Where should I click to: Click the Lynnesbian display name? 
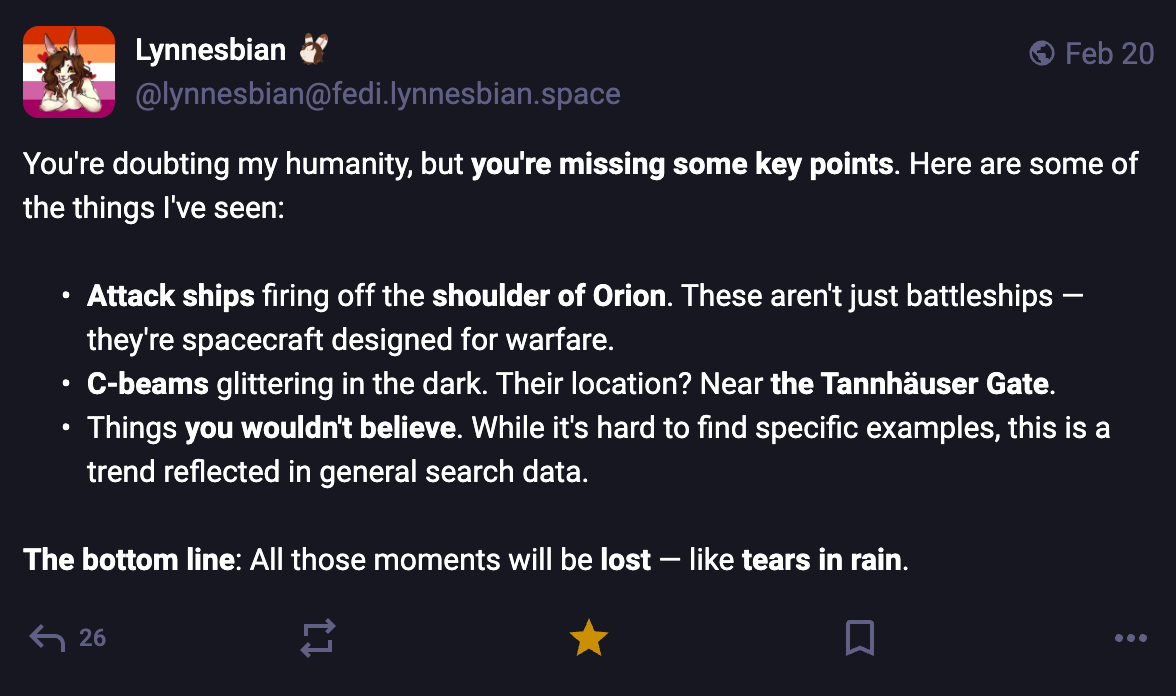(210, 49)
